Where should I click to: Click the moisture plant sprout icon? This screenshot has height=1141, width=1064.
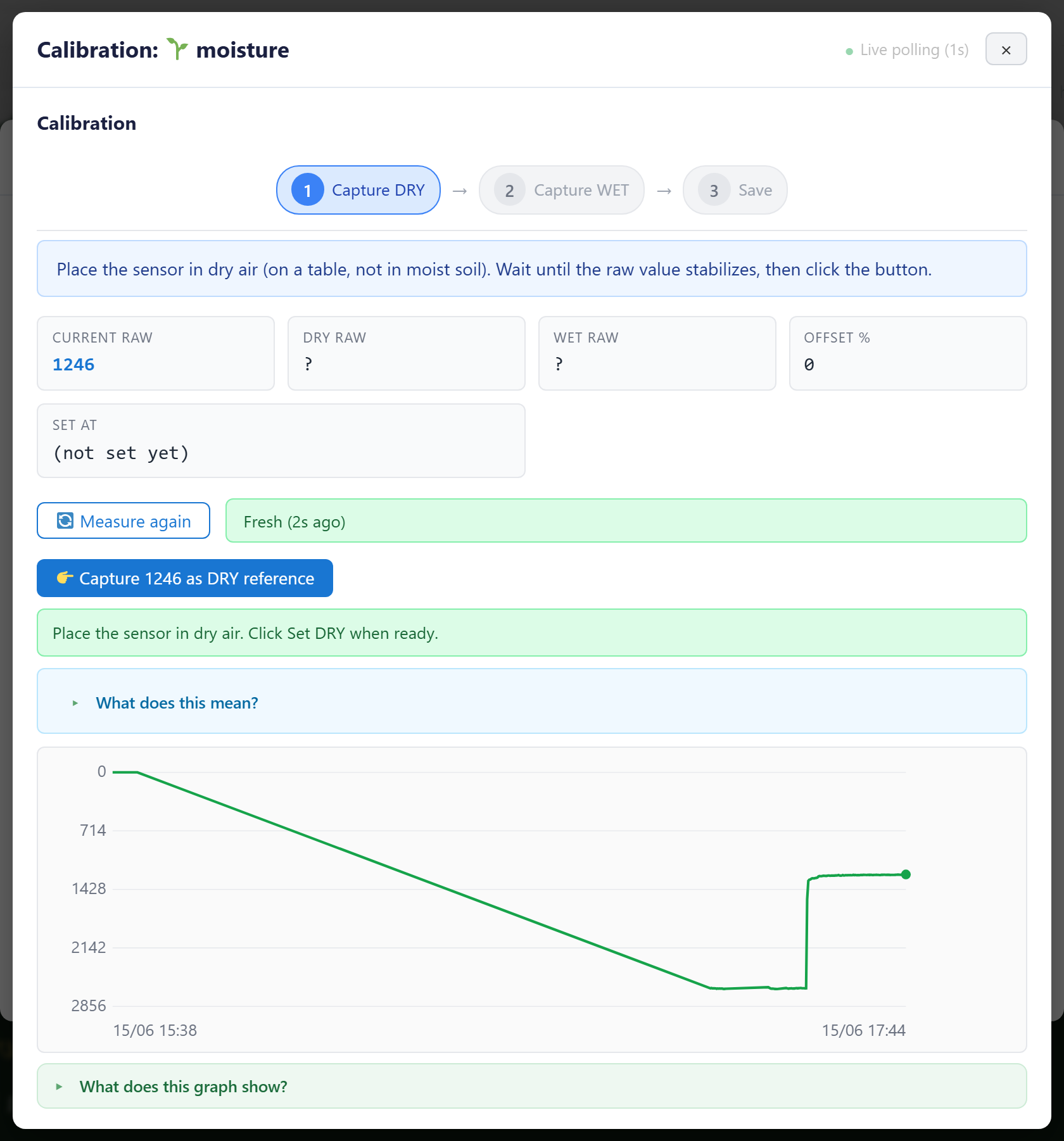tap(177, 49)
